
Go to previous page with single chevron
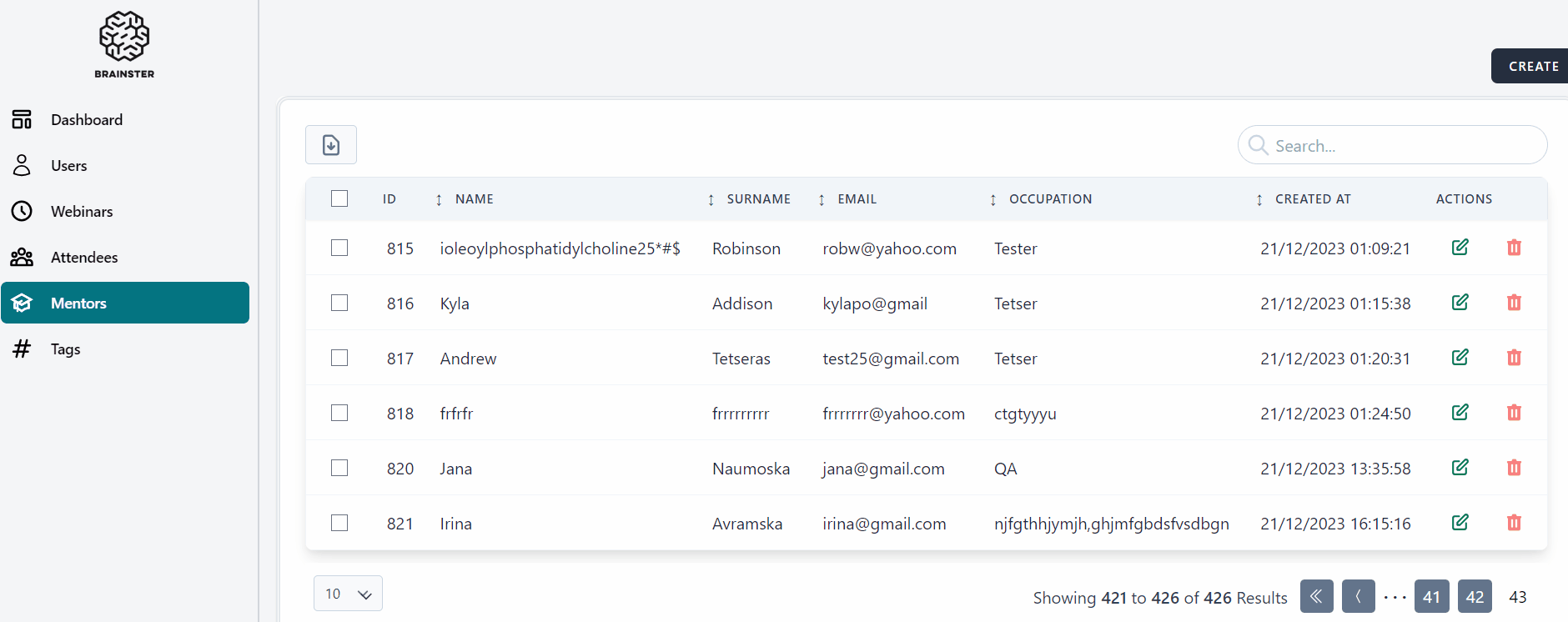pos(1358,596)
